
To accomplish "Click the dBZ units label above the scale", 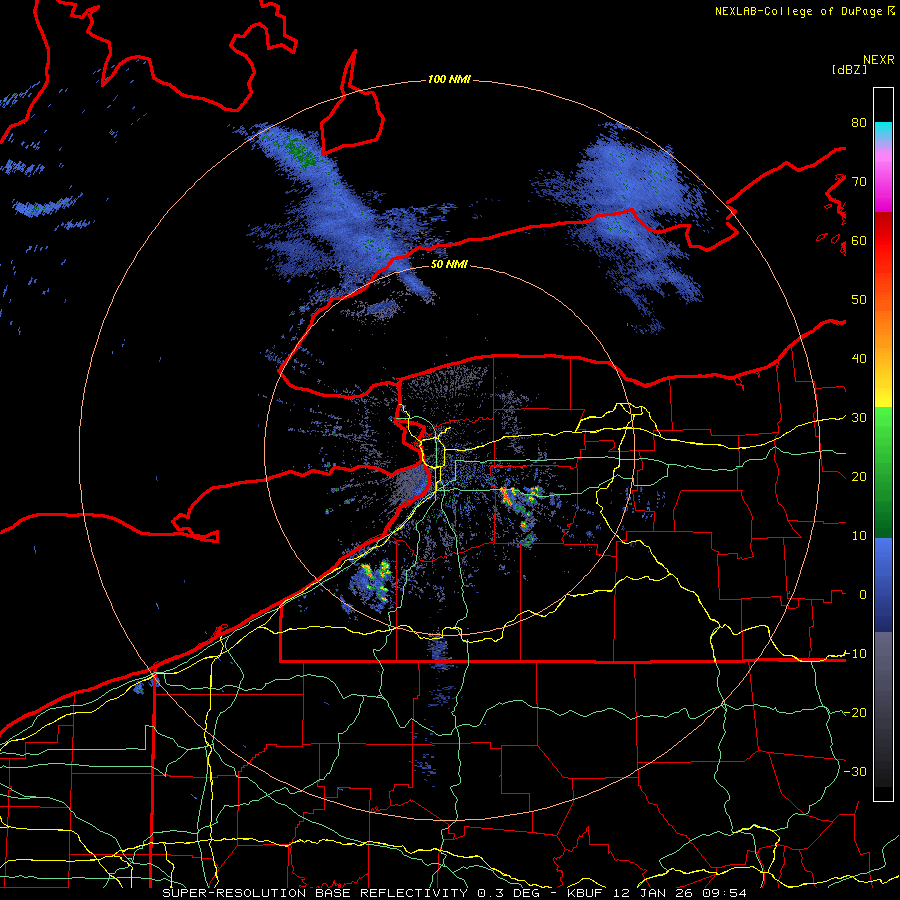I will 849,69.
